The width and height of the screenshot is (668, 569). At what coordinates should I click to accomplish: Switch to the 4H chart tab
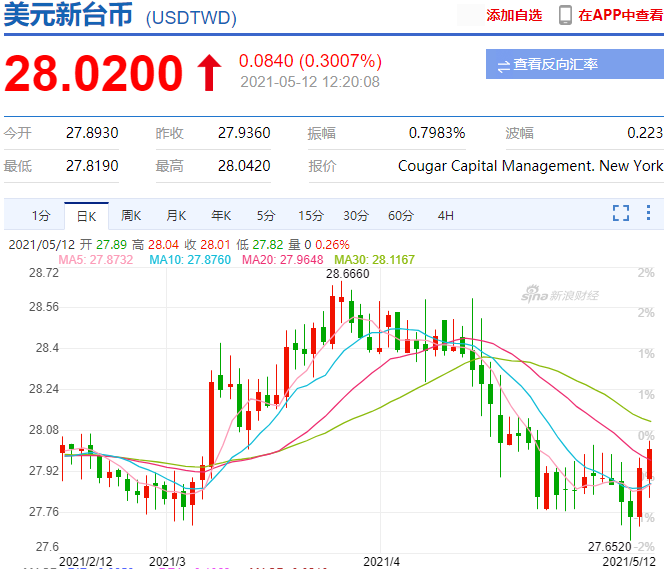coord(446,215)
